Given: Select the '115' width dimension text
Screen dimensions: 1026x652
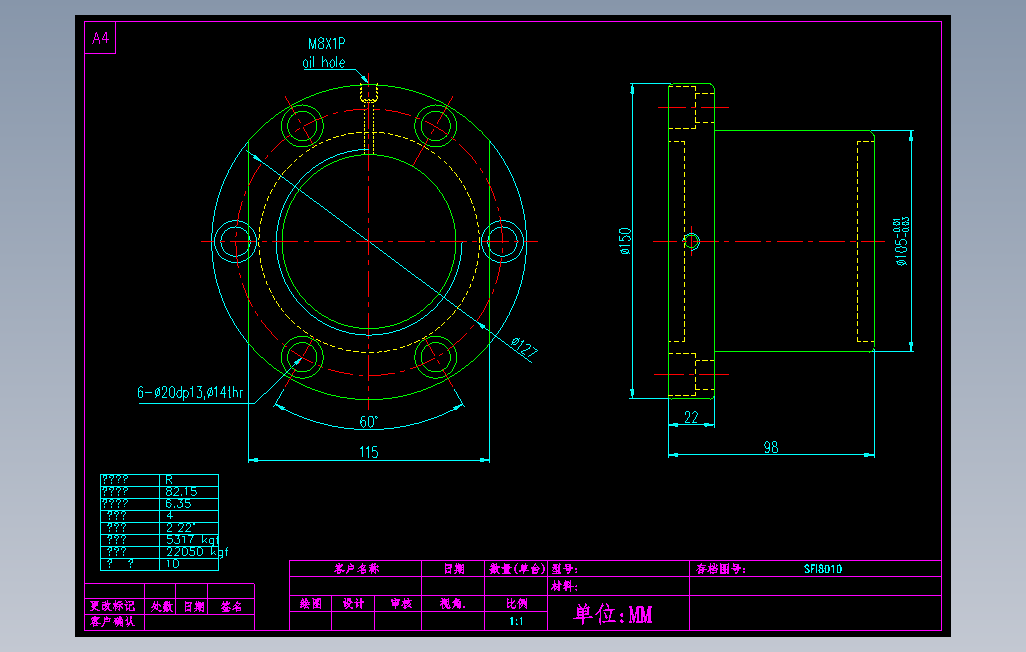Looking at the screenshot, I should pyautogui.click(x=368, y=452).
